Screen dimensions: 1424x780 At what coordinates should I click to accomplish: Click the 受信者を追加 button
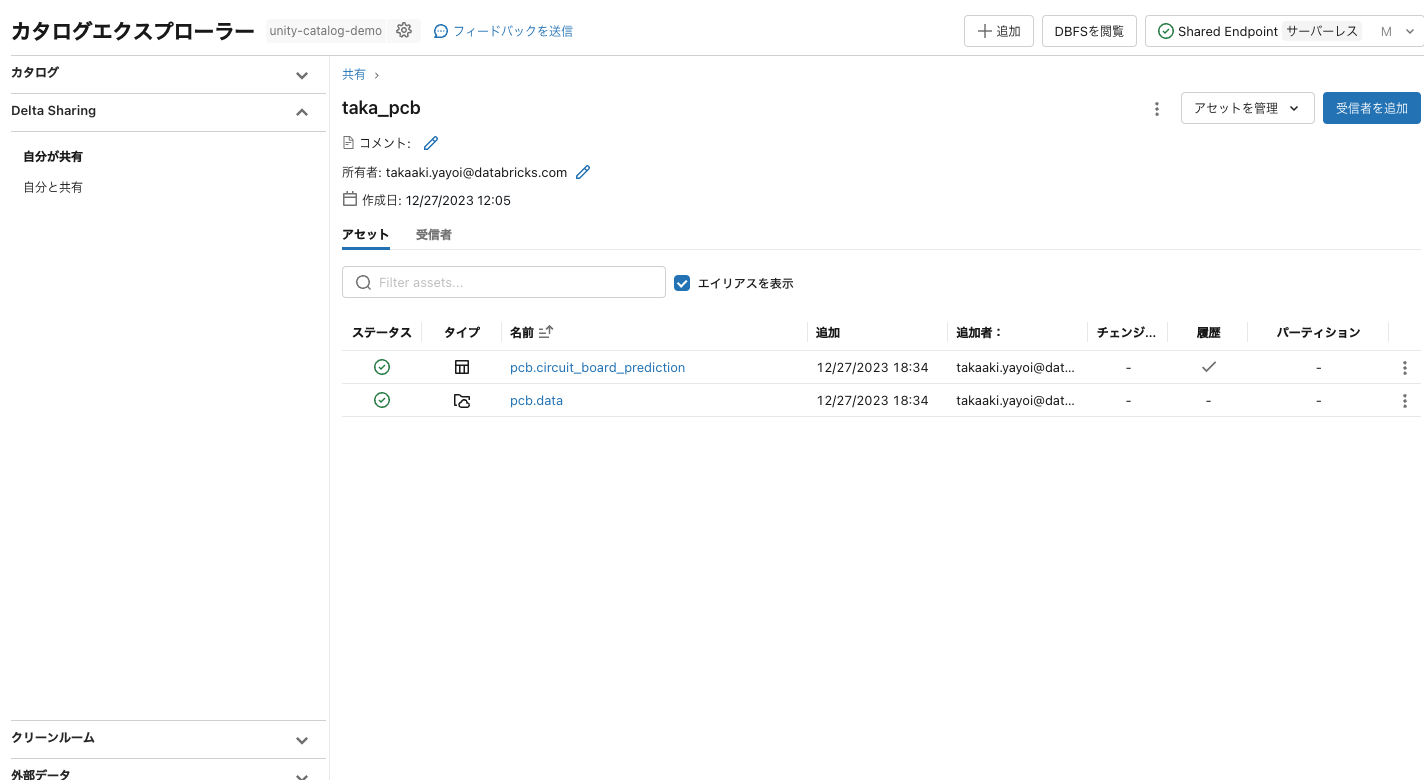pyautogui.click(x=1371, y=108)
